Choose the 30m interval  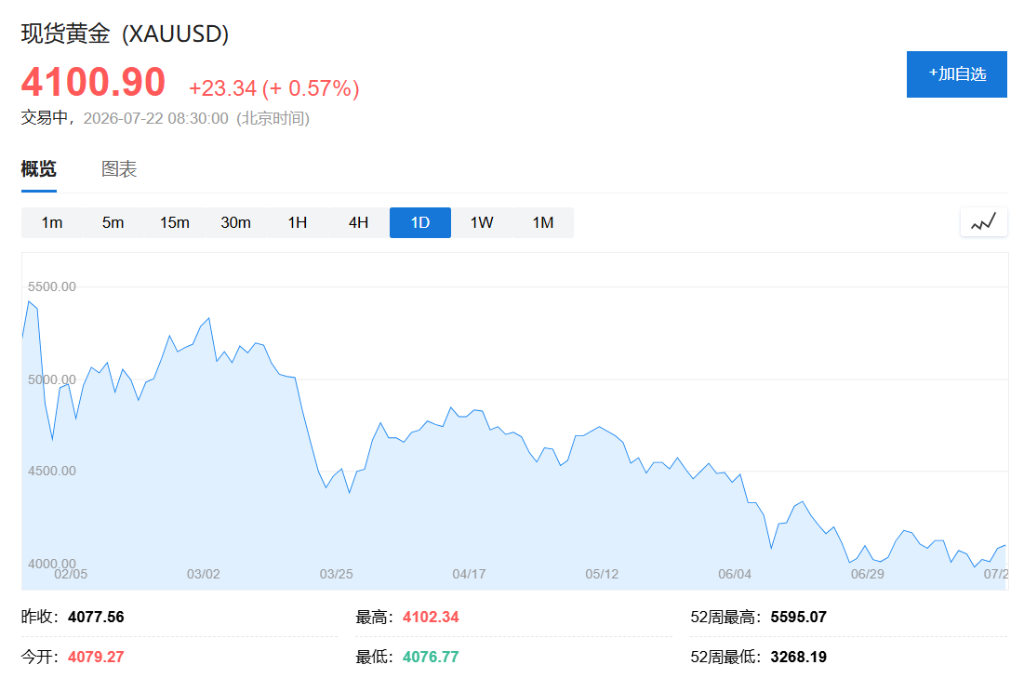(236, 223)
